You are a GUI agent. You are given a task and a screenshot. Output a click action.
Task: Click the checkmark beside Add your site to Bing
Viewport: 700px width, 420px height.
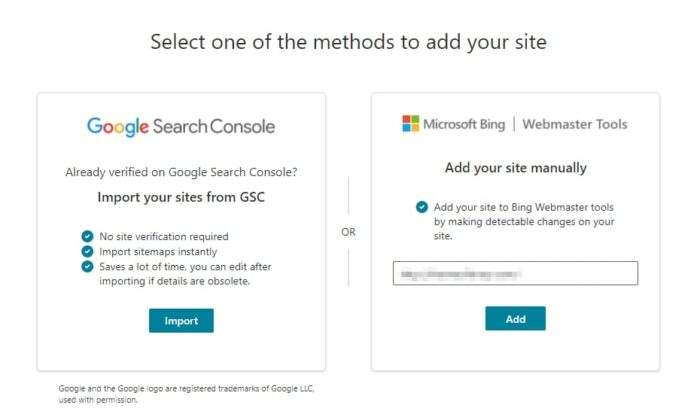(x=422, y=207)
